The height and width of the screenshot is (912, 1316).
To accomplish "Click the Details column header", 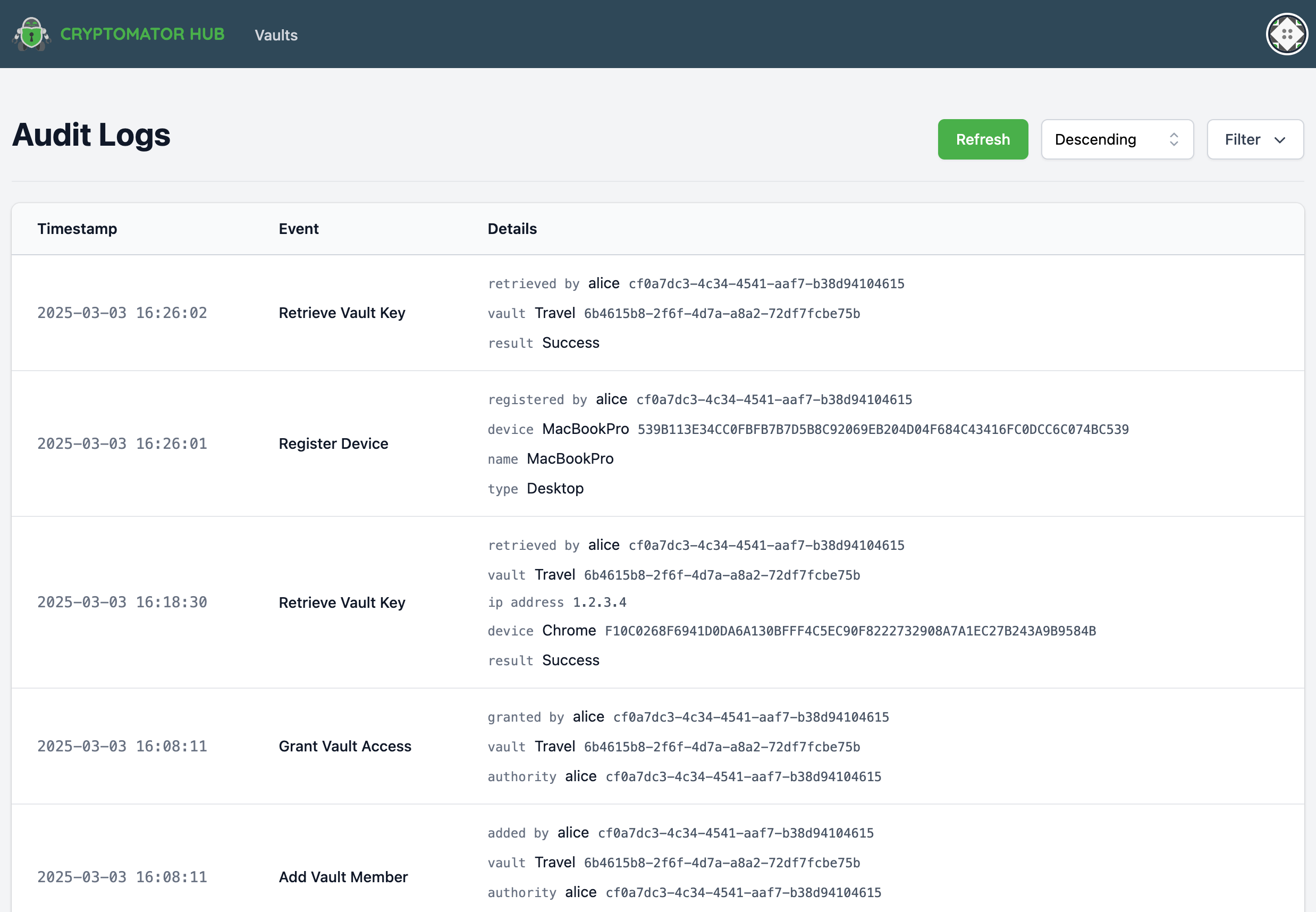I will [512, 229].
